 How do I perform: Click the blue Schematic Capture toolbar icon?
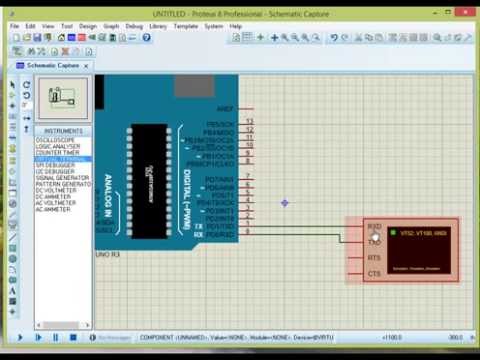click(x=72, y=37)
